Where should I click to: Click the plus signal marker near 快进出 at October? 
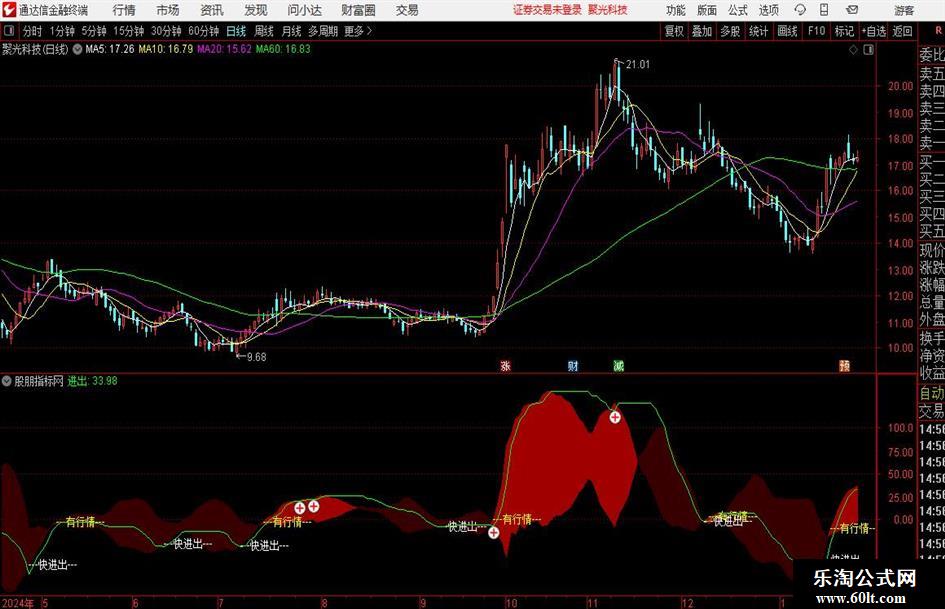pos(494,532)
